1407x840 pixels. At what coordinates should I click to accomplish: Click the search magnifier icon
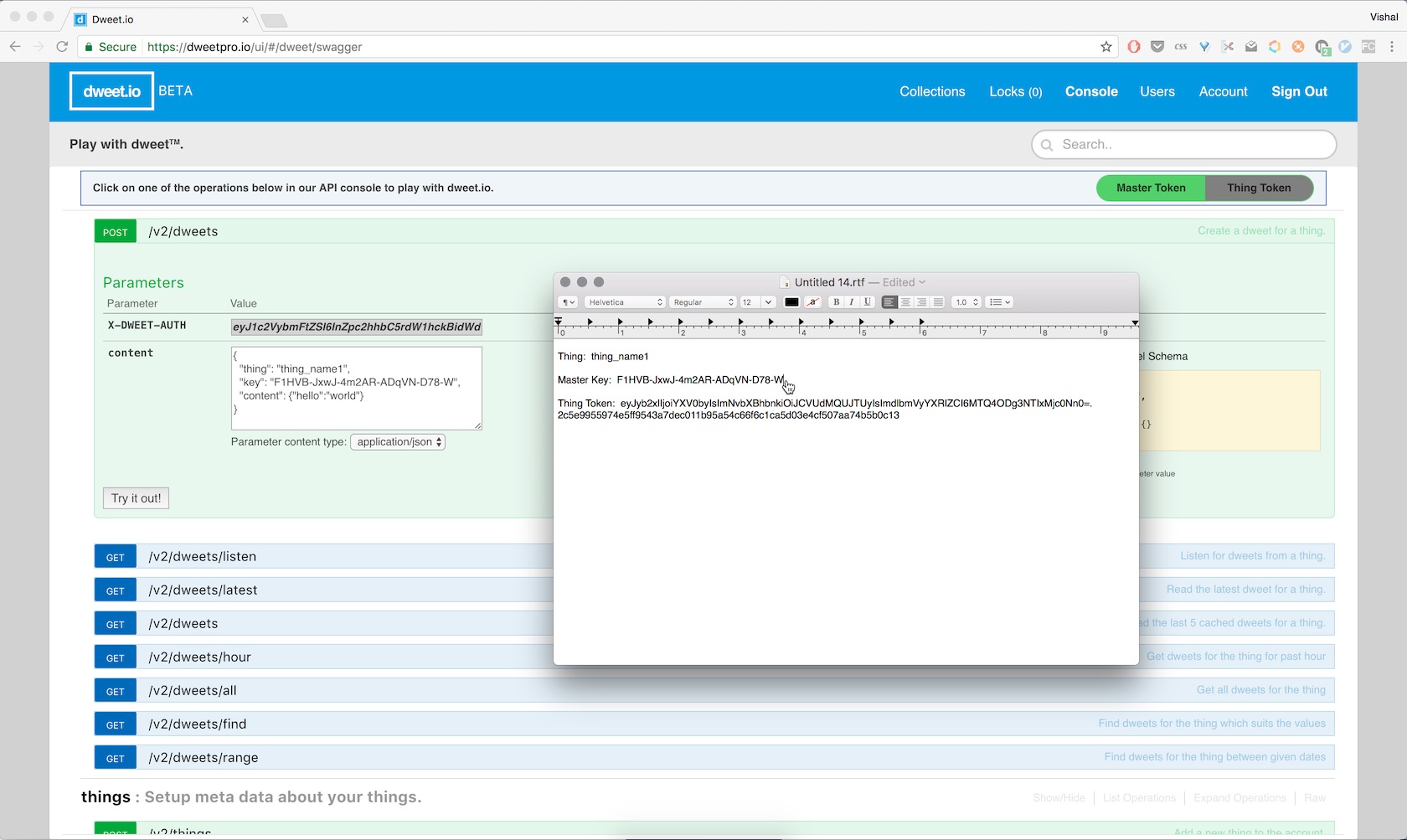[x=1047, y=145]
